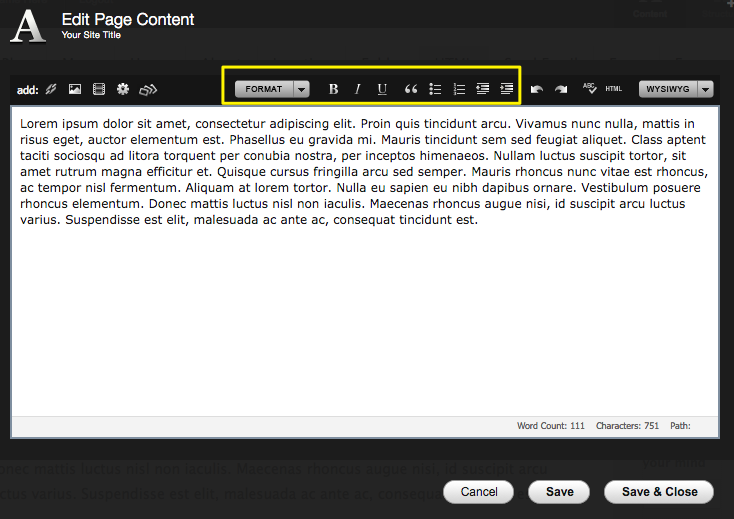This screenshot has height=519, width=734.
Task: Insert a blockquote
Action: pyautogui.click(x=410, y=89)
